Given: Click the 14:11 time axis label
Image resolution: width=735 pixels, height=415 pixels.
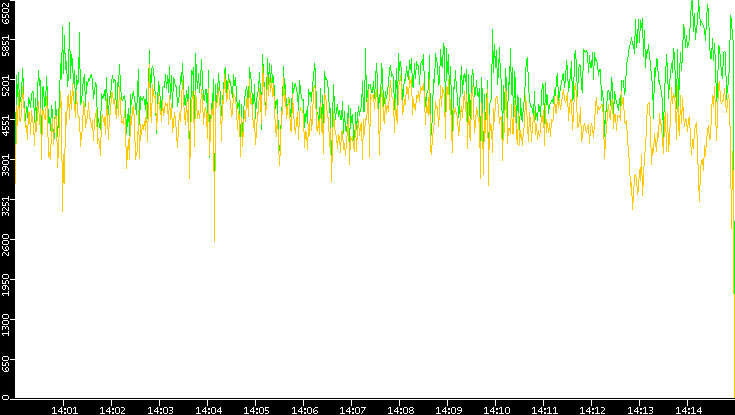Looking at the screenshot, I should tap(545, 410).
